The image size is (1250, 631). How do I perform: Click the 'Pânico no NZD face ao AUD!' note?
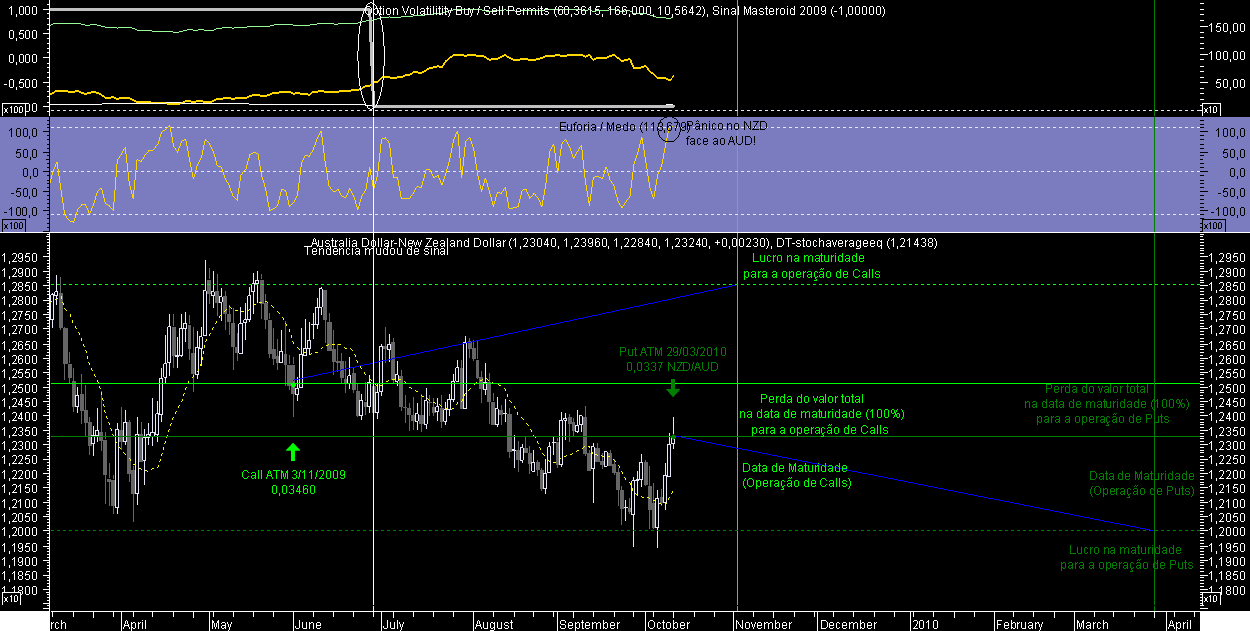click(727, 133)
